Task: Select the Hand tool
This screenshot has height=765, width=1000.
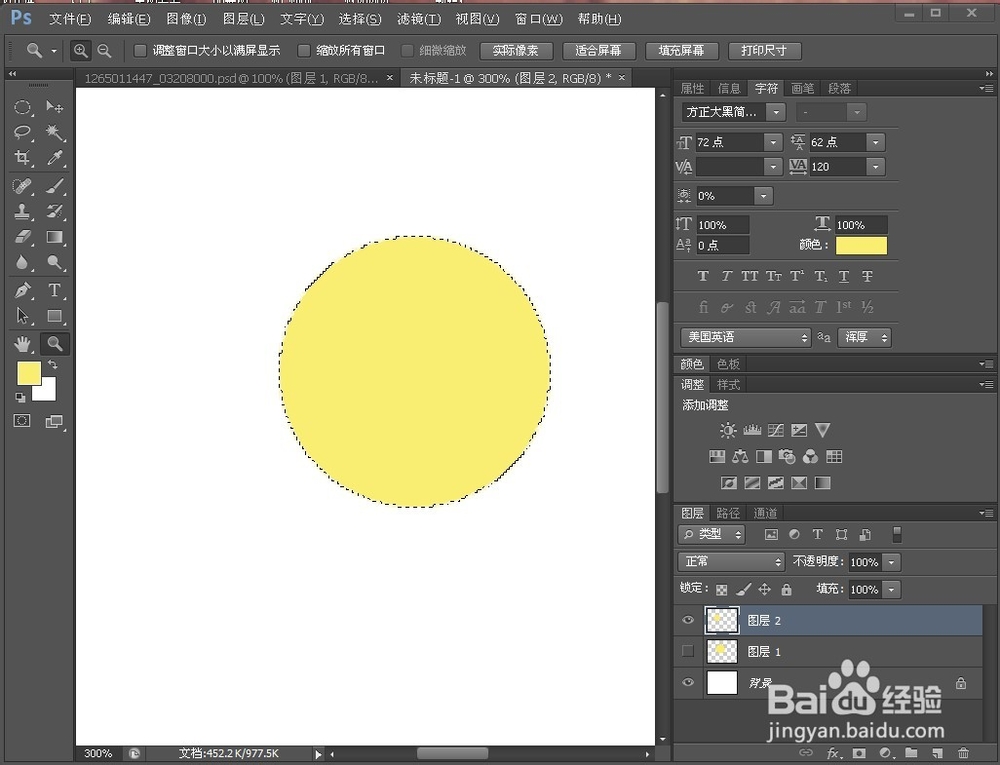Action: point(23,344)
